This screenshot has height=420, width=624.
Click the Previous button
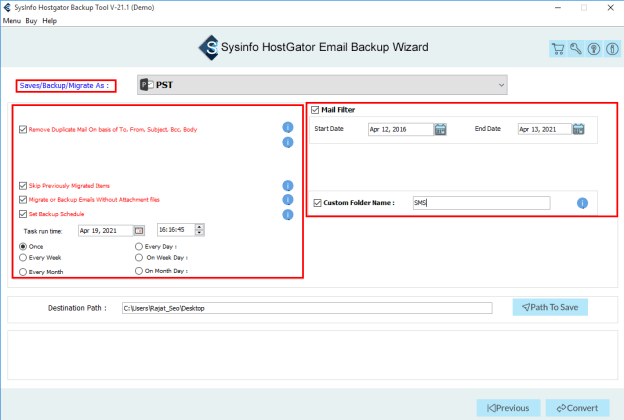[508, 408]
